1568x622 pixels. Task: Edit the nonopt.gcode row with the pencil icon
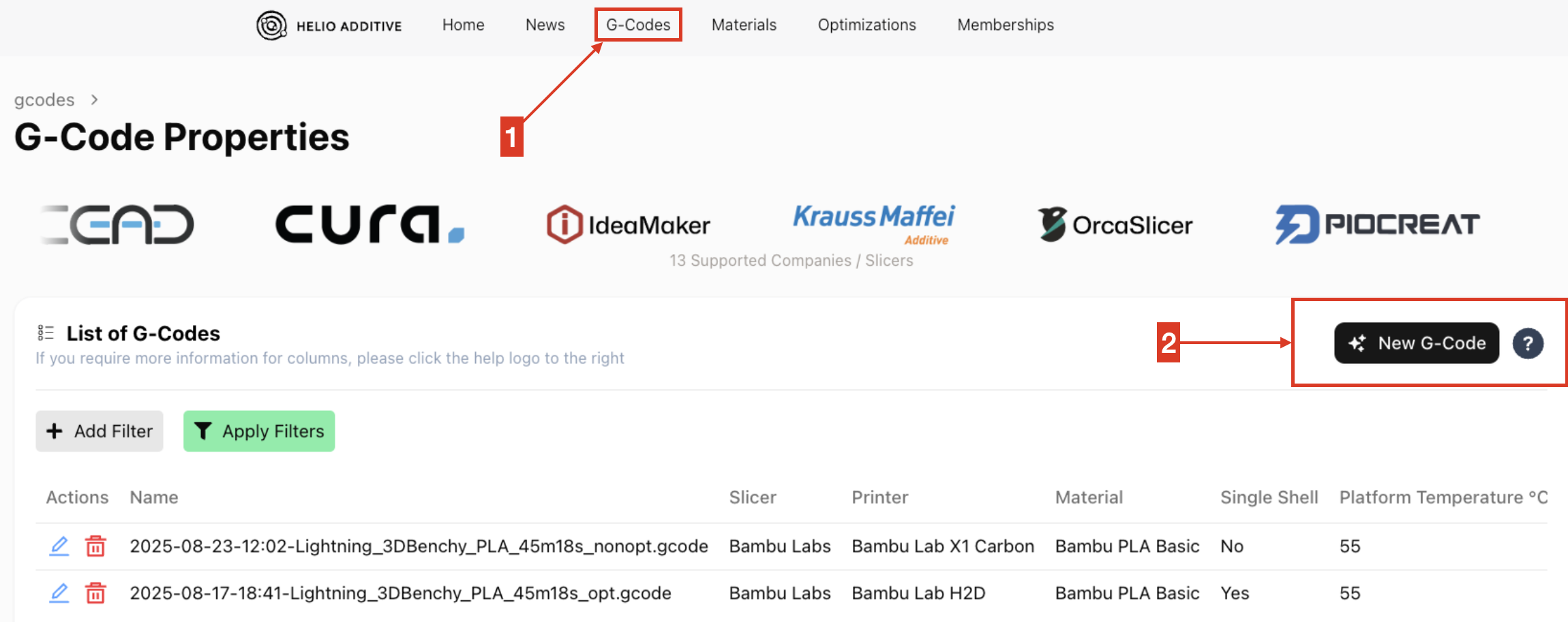pyautogui.click(x=59, y=546)
